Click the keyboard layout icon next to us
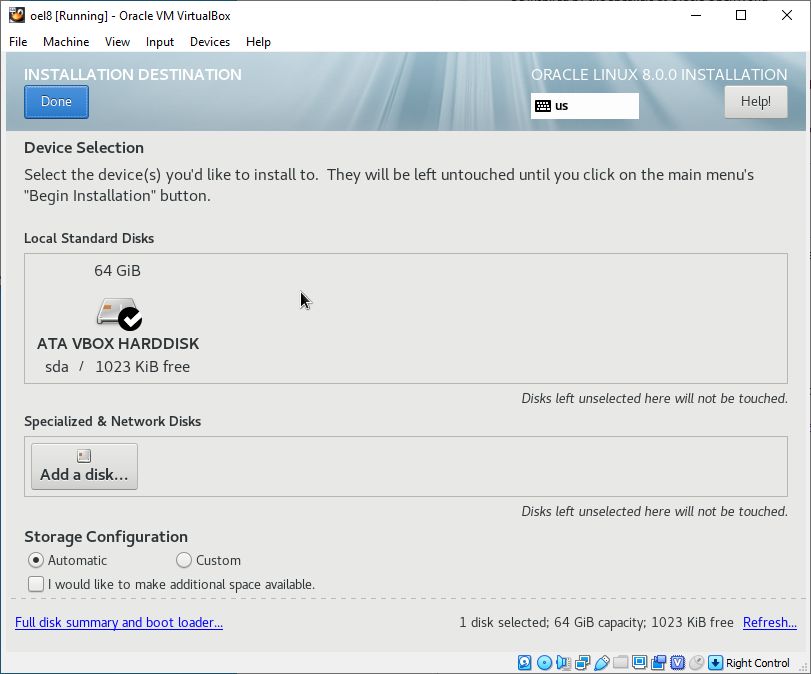The width and height of the screenshot is (811, 674). click(x=543, y=106)
